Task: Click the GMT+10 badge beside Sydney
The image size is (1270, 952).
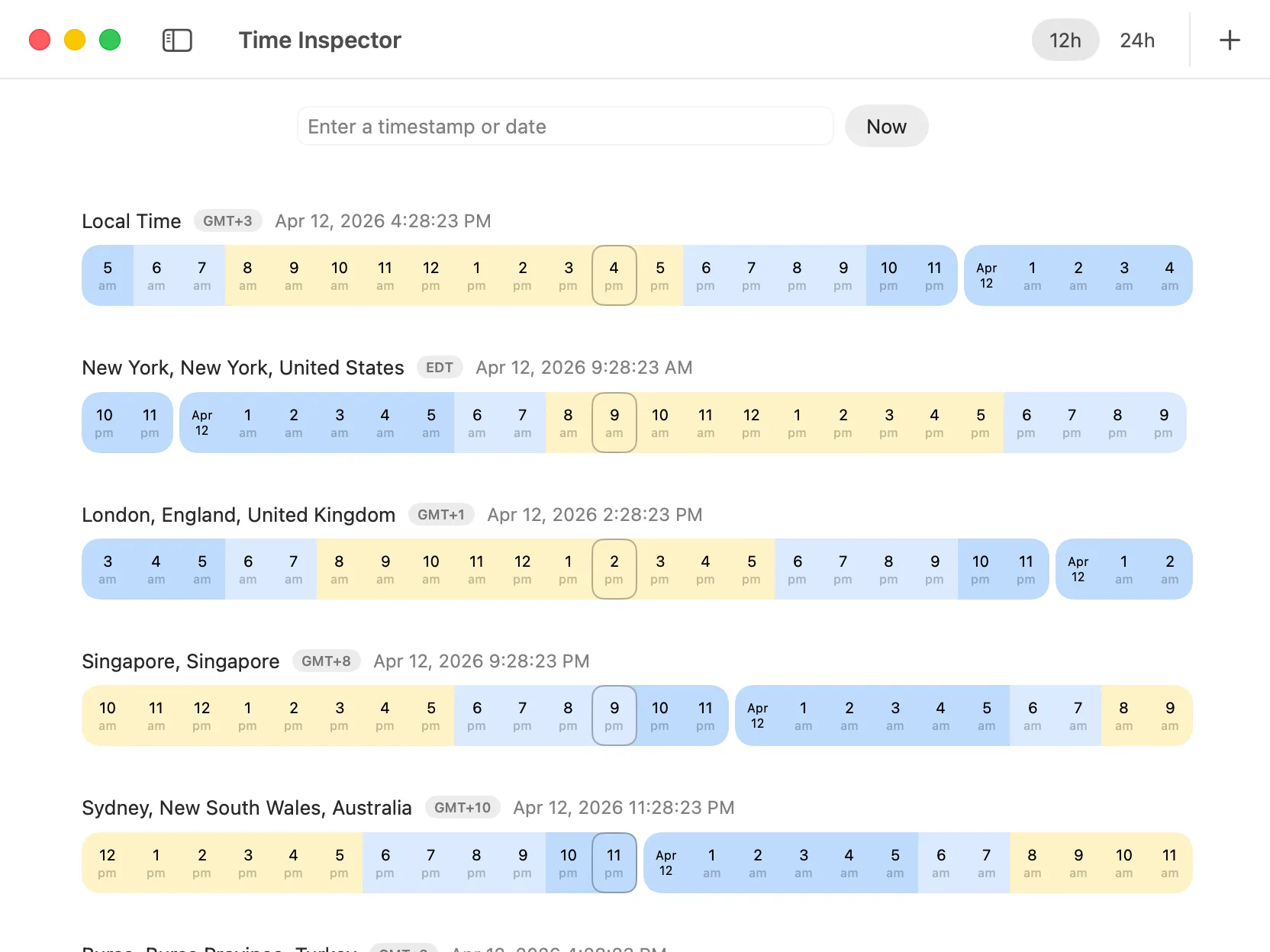Action: point(463,808)
